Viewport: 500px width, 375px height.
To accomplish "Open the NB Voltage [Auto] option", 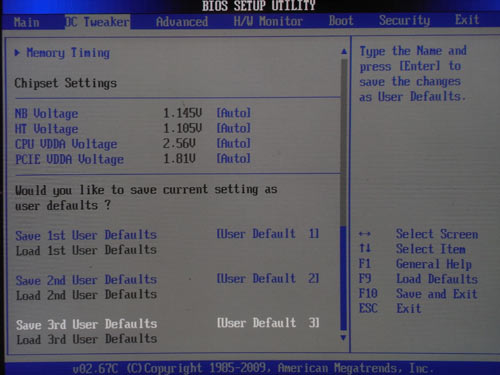I will (x=233, y=113).
